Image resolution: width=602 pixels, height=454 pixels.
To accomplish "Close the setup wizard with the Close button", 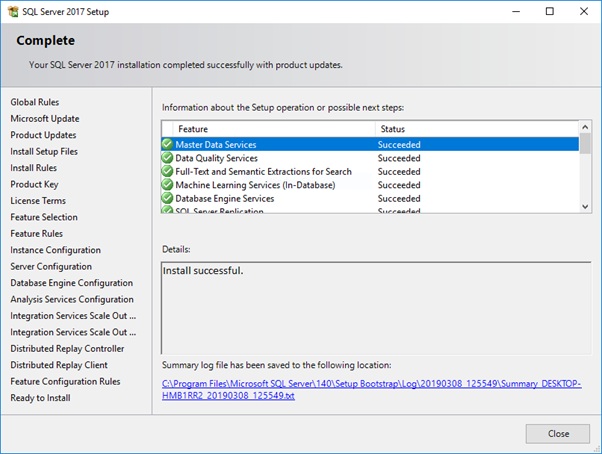I will 557,434.
